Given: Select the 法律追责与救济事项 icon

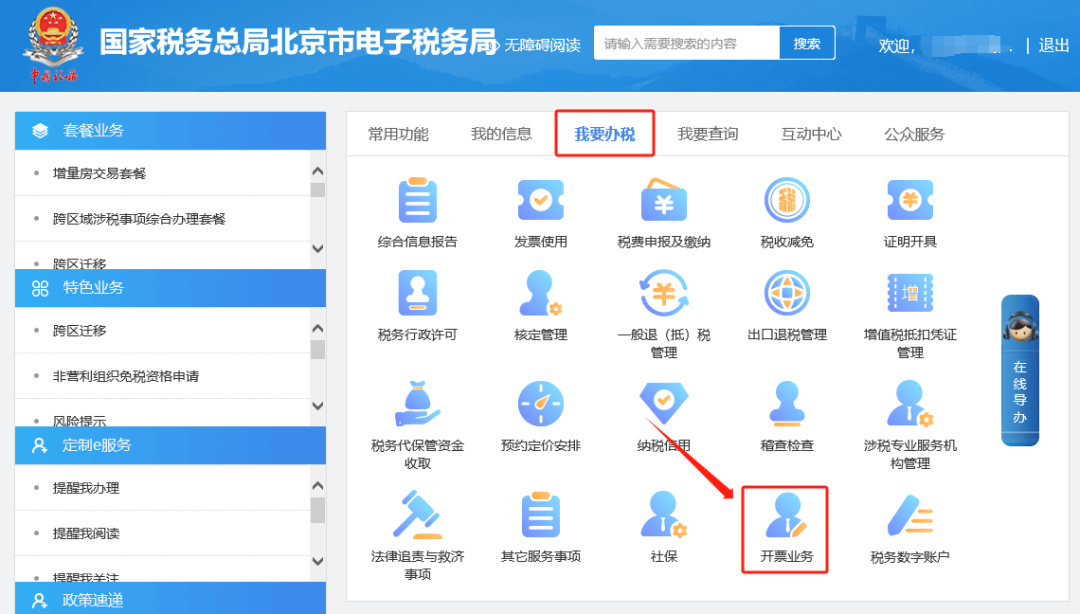Looking at the screenshot, I should tap(417, 514).
